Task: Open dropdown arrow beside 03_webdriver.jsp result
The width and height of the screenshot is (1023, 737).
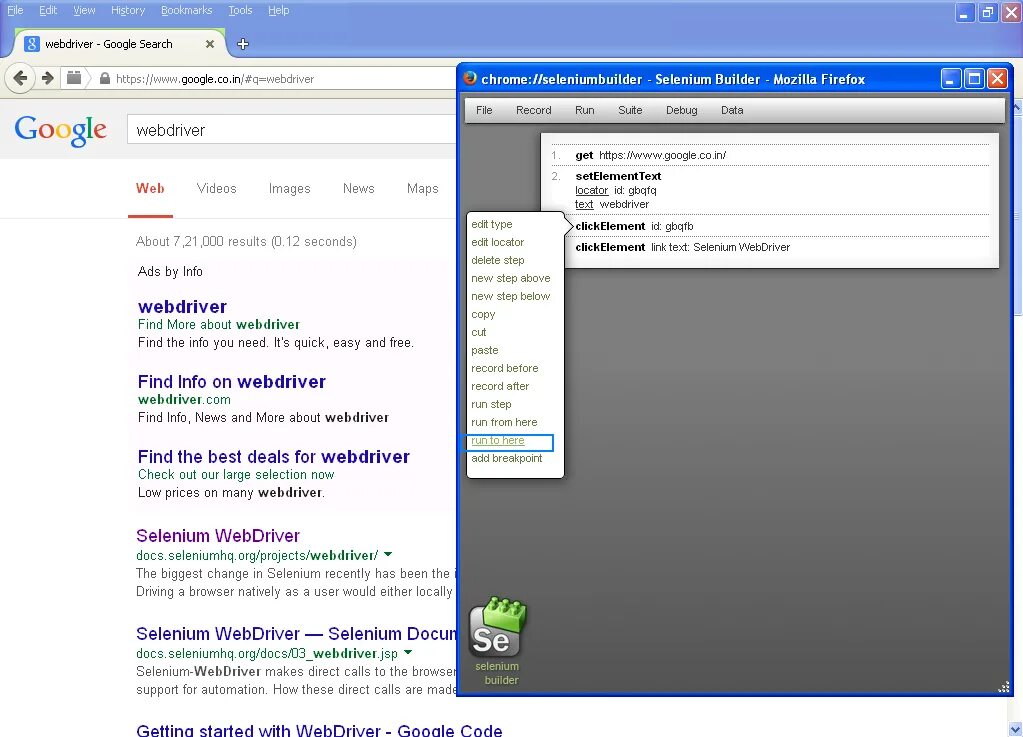Action: [408, 652]
